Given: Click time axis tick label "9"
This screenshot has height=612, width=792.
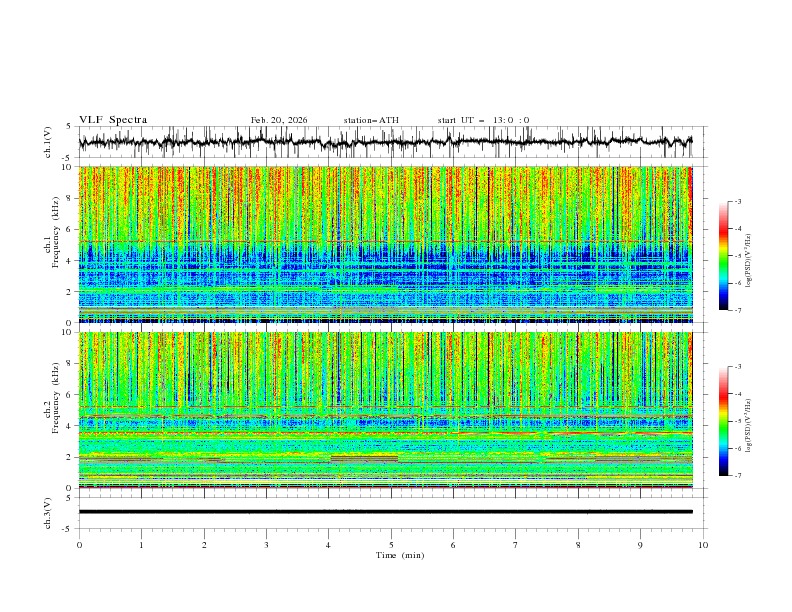Looking at the screenshot, I should [640, 545].
